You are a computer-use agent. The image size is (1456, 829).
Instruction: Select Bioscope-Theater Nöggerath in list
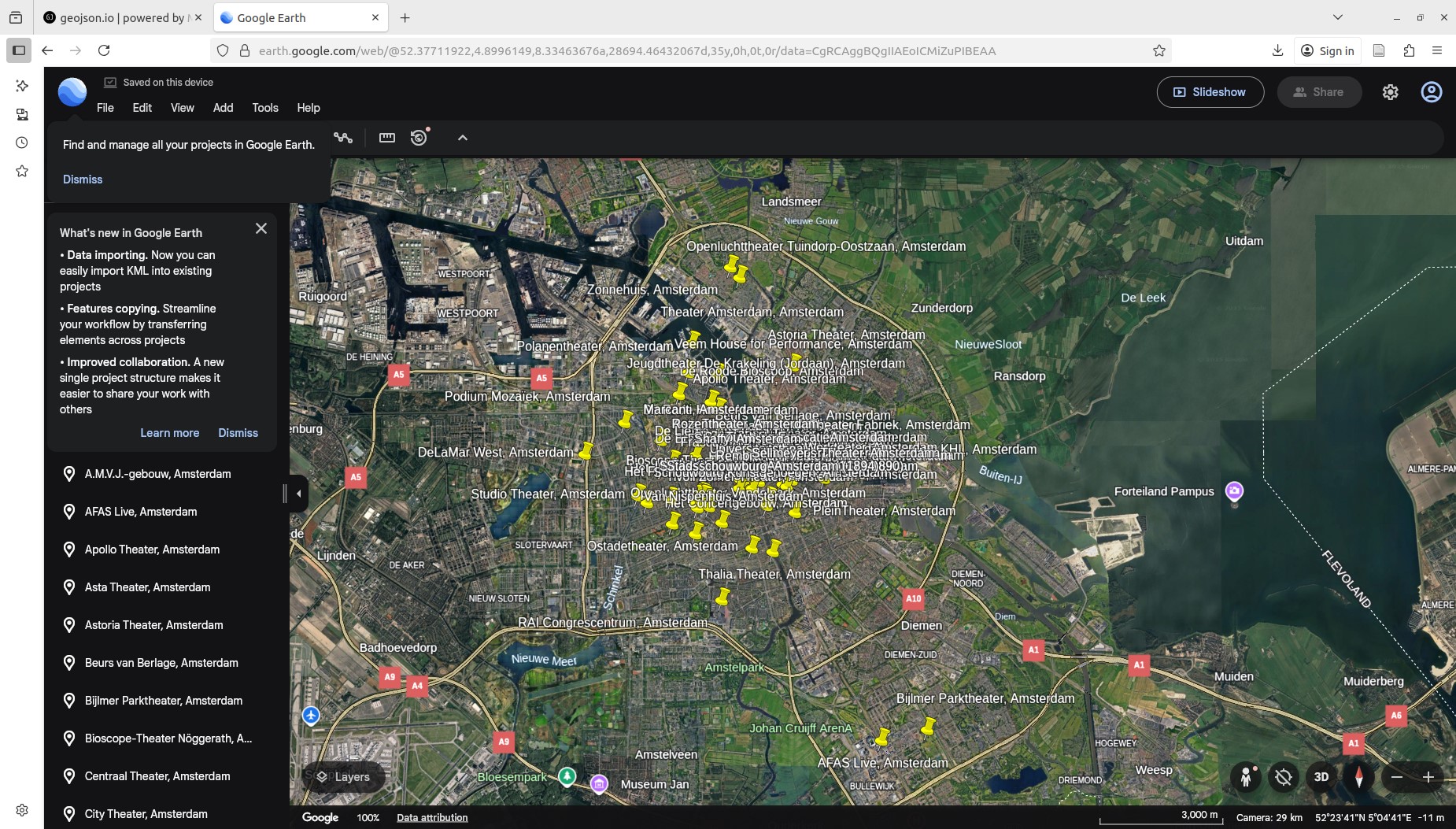click(168, 738)
